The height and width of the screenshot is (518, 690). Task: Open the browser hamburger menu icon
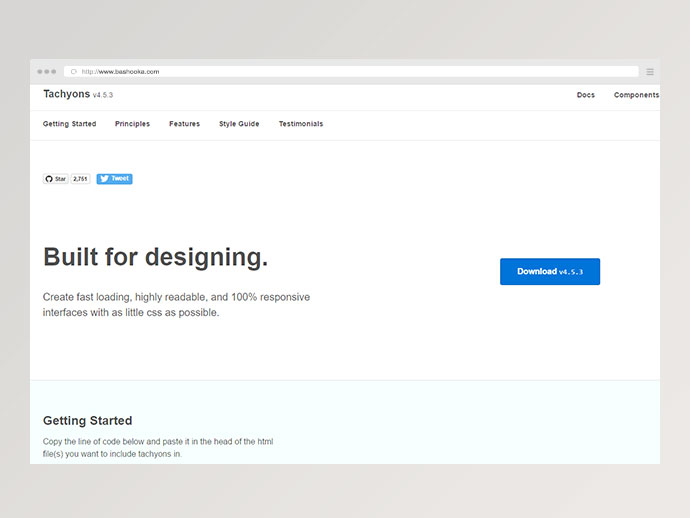[x=650, y=72]
